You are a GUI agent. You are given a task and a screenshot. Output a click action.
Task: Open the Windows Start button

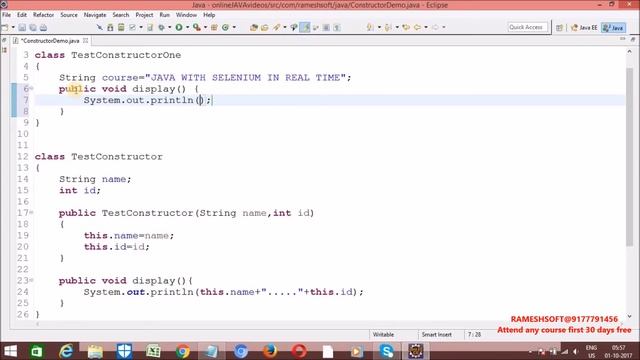point(10,351)
